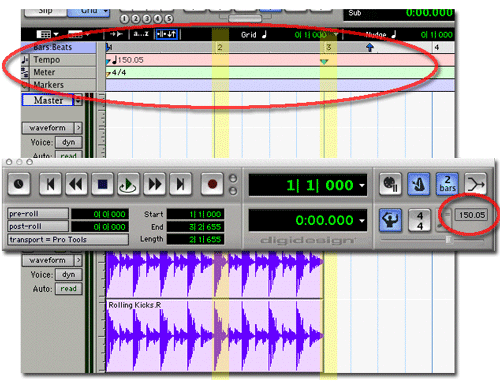Viewport: 500px width, 386px height.
Task: Click the Tempo ruler label
Action: coord(47,60)
